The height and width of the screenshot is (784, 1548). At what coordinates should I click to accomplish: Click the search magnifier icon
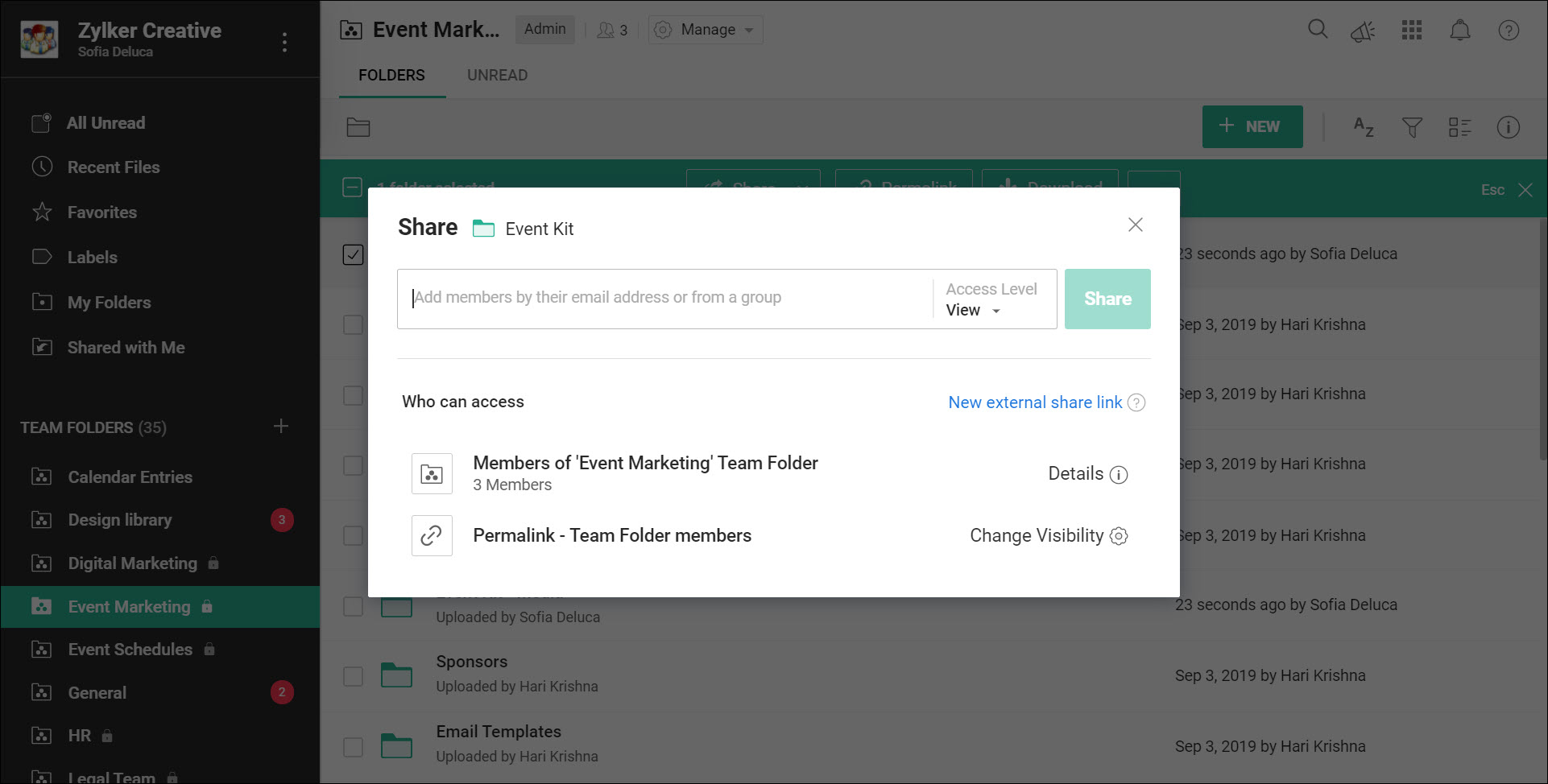[1318, 31]
